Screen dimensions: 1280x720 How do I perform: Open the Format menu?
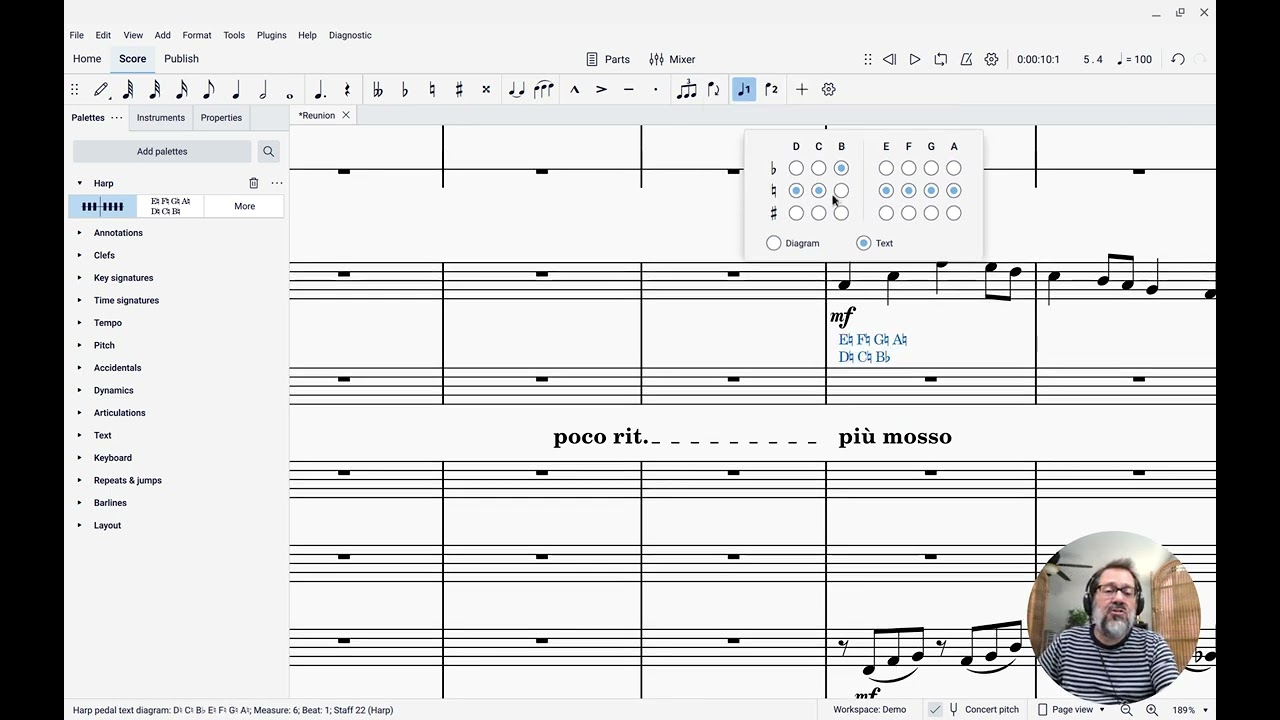[x=197, y=35]
